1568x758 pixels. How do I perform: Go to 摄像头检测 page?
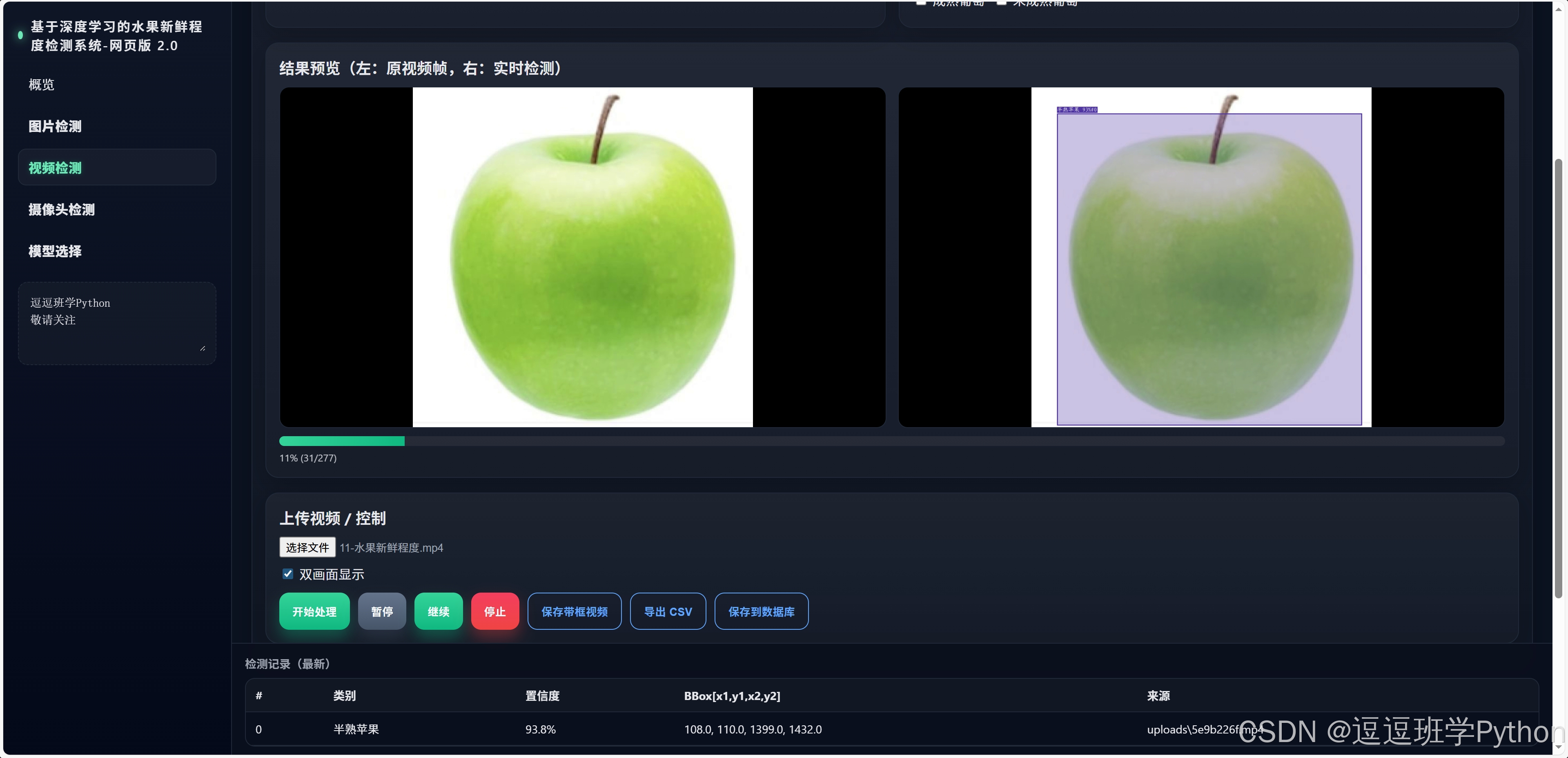click(62, 210)
